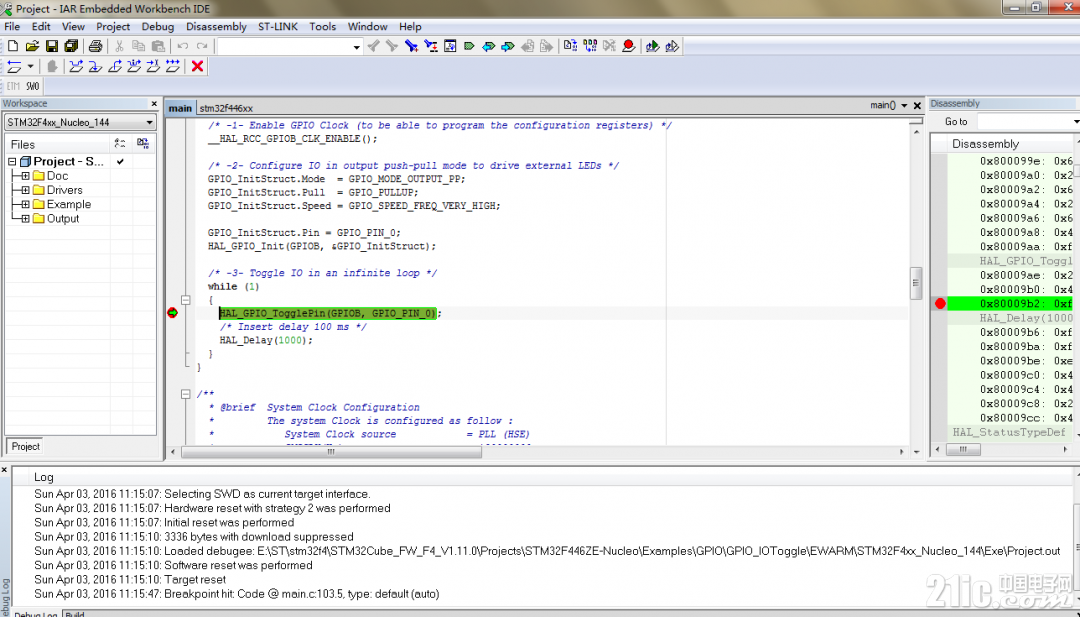Open the Tools menu
Image resolution: width=1080 pixels, height=617 pixels.
click(322, 26)
